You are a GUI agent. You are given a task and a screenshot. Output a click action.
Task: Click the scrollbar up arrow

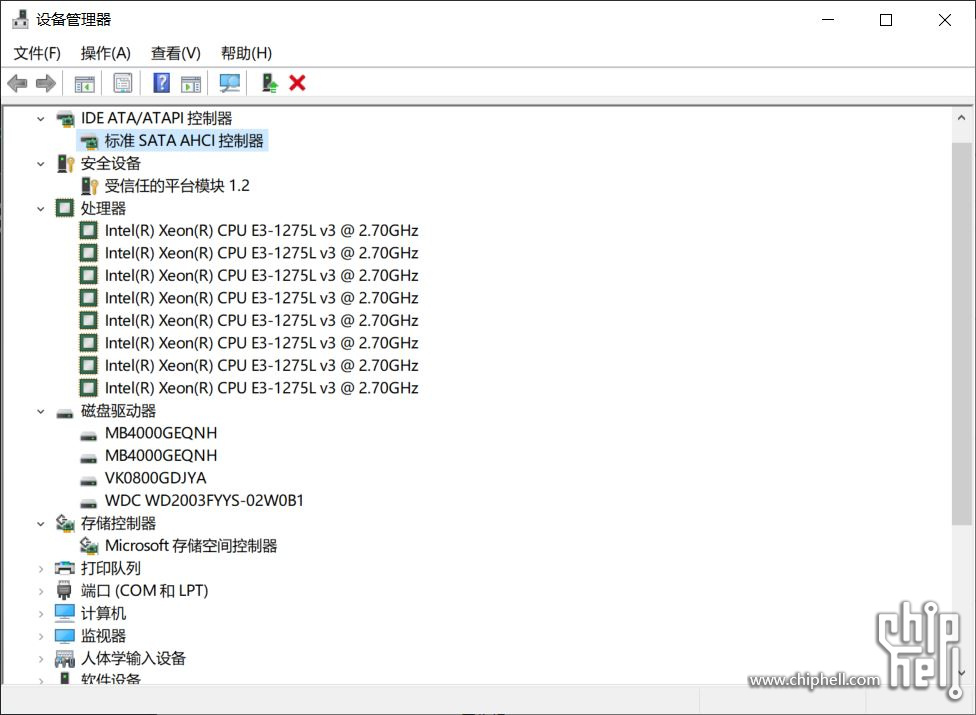pos(961,118)
